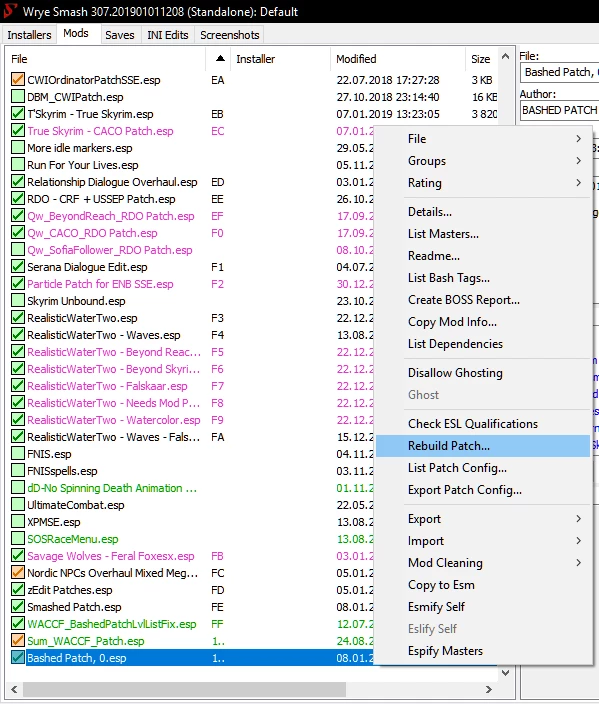Click List Dependencies menu item

coord(483,343)
